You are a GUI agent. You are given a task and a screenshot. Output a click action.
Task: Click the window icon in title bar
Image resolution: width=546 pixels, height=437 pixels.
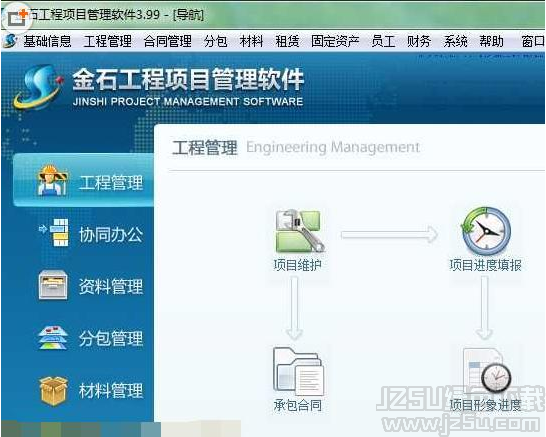click(17, 17)
